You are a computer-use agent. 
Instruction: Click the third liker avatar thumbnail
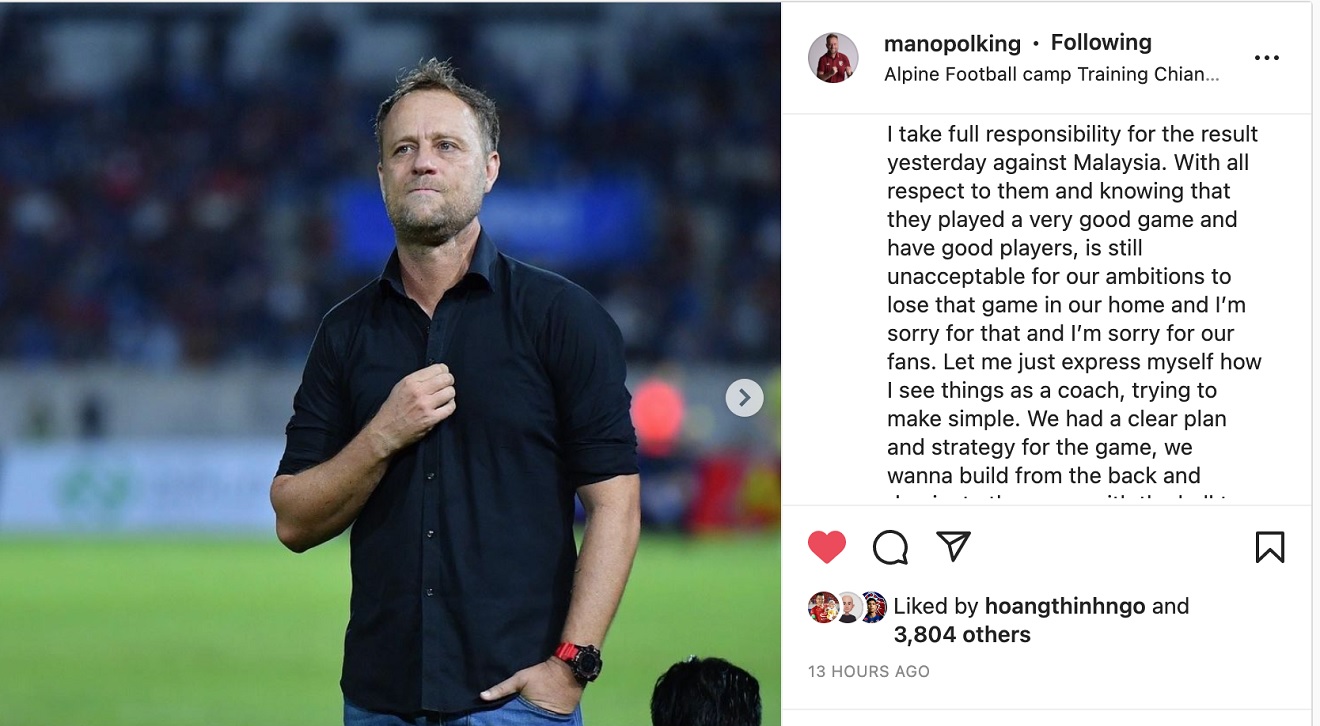pos(873,607)
